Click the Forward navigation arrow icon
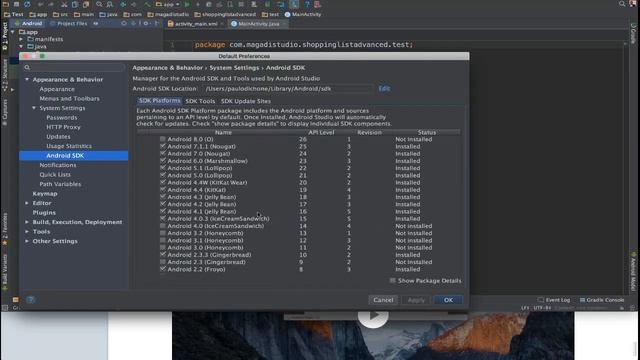Viewport: 640px width, 360px height. [133, 4]
